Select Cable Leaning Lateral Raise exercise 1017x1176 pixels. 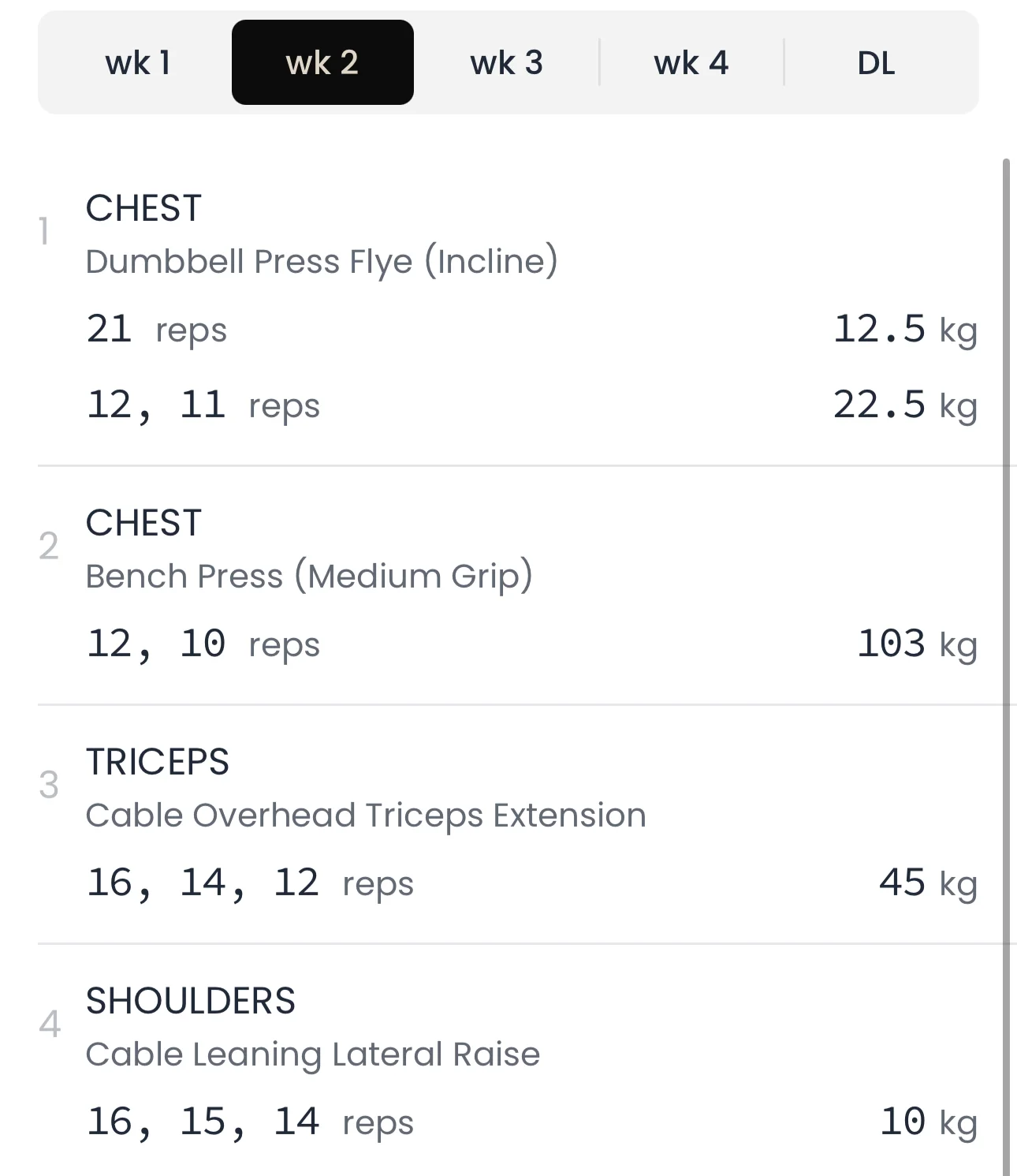[x=312, y=1054]
